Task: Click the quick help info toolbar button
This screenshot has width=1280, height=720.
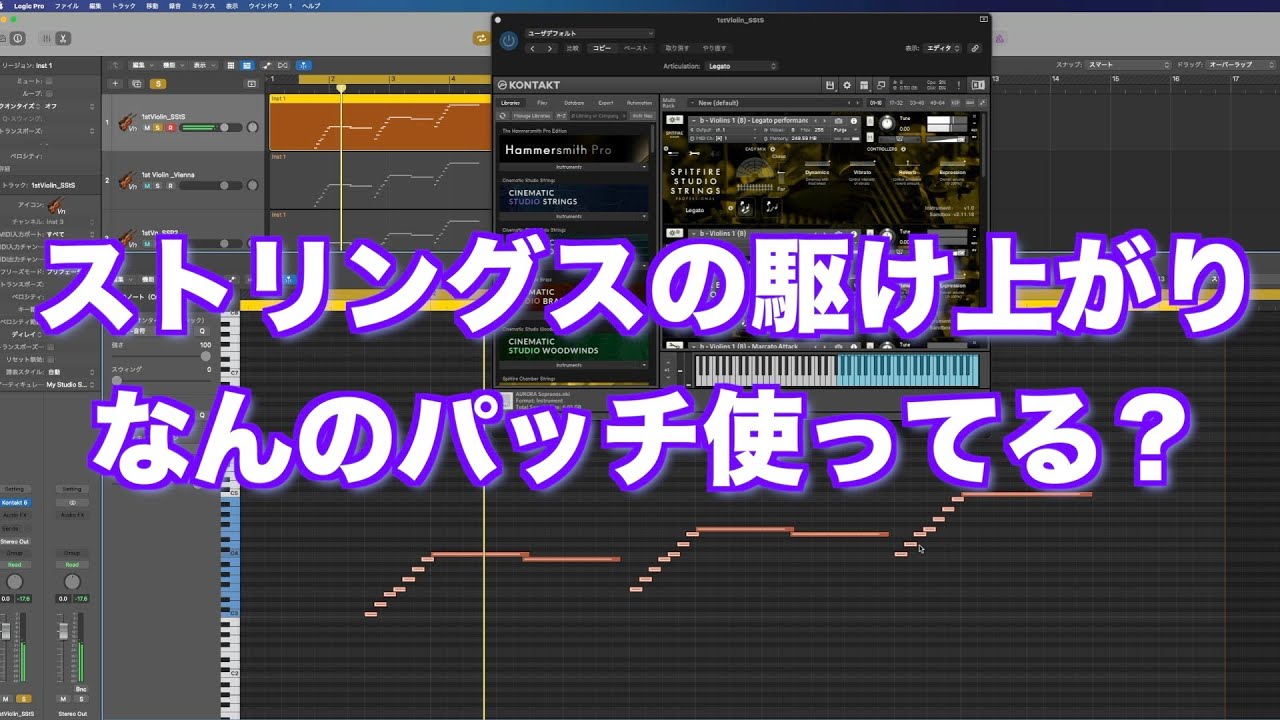Action: point(17,38)
